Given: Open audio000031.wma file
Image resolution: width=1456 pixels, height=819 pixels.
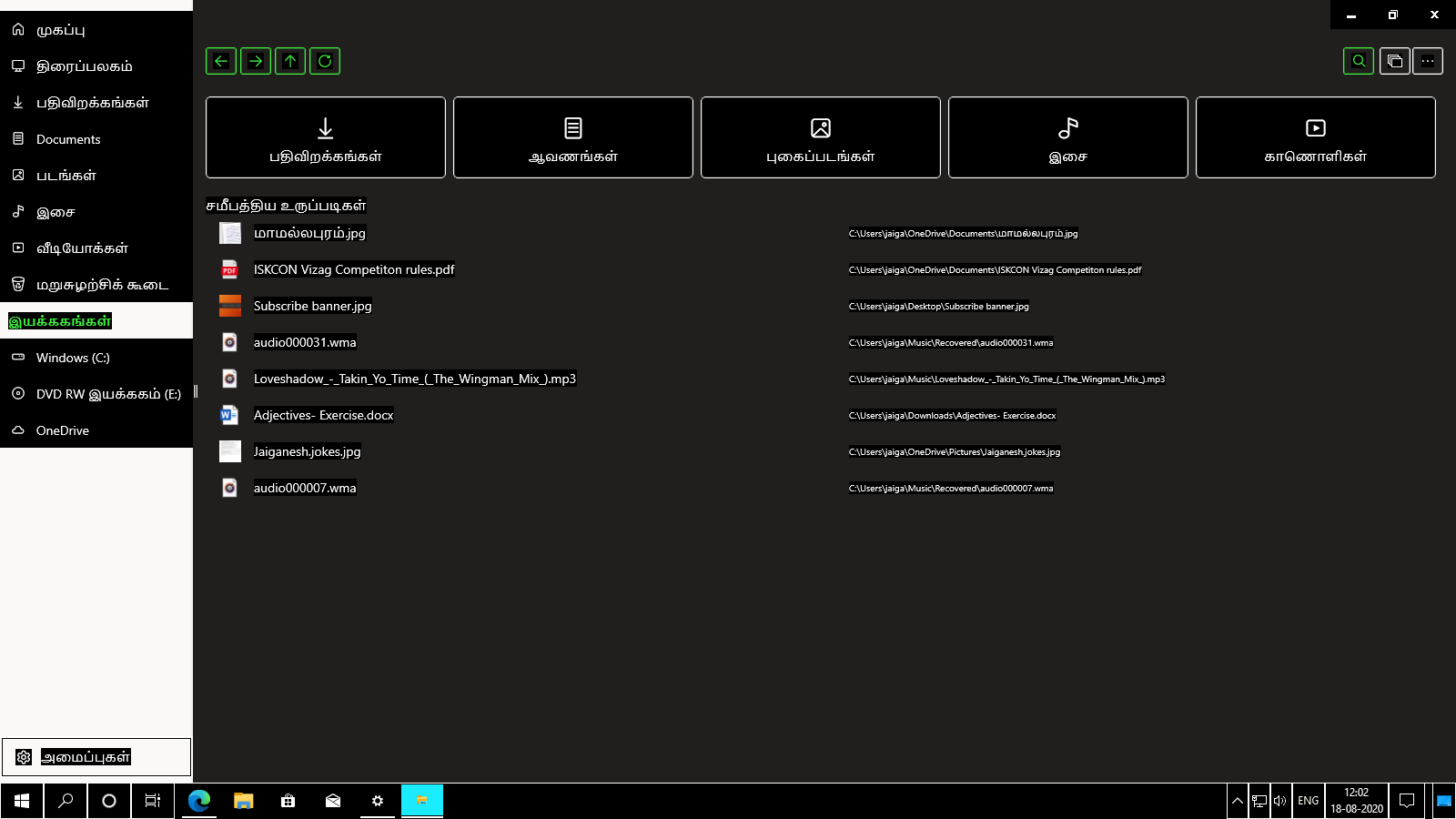Looking at the screenshot, I should click(x=305, y=342).
